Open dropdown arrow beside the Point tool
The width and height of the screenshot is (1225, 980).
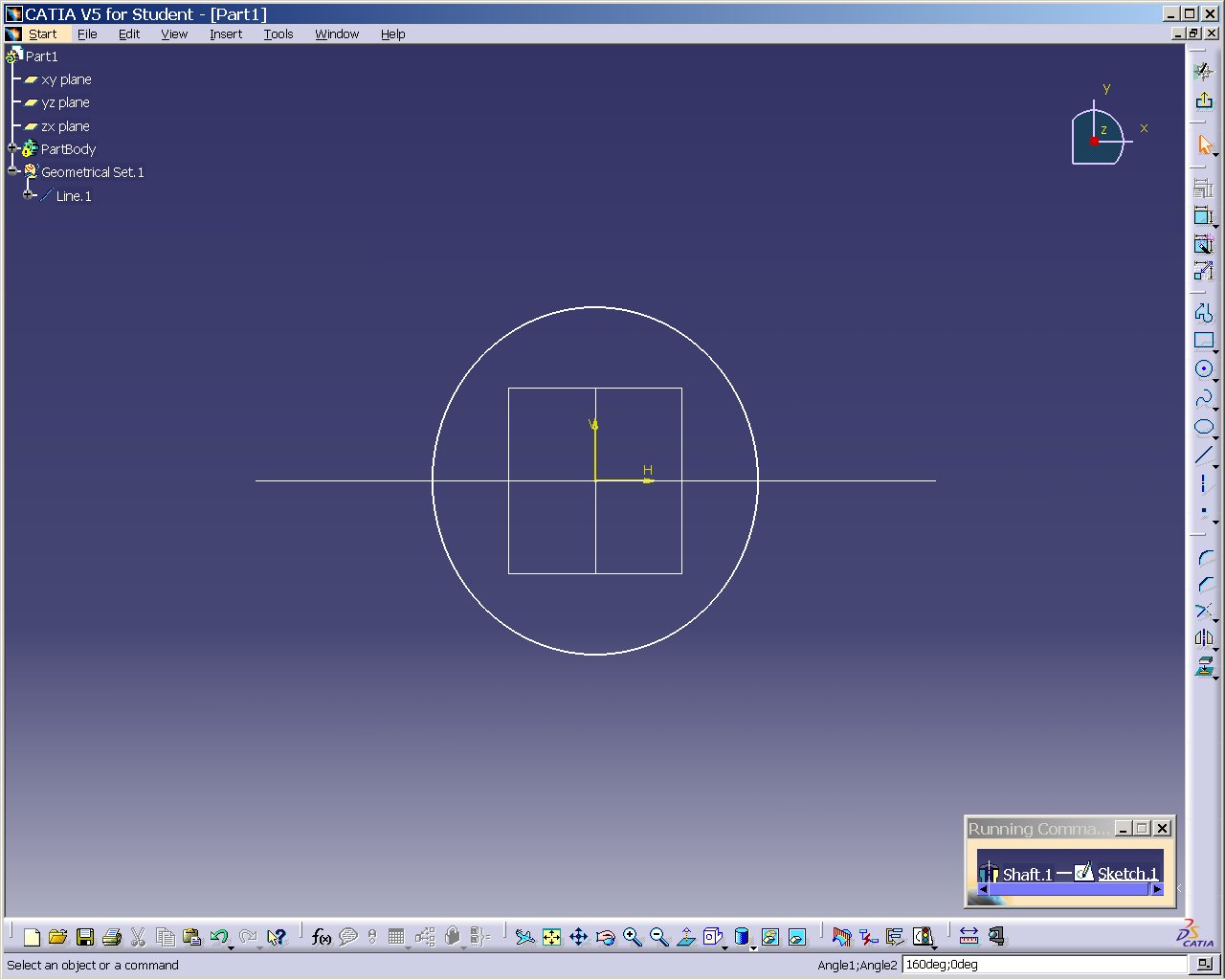[1215, 522]
